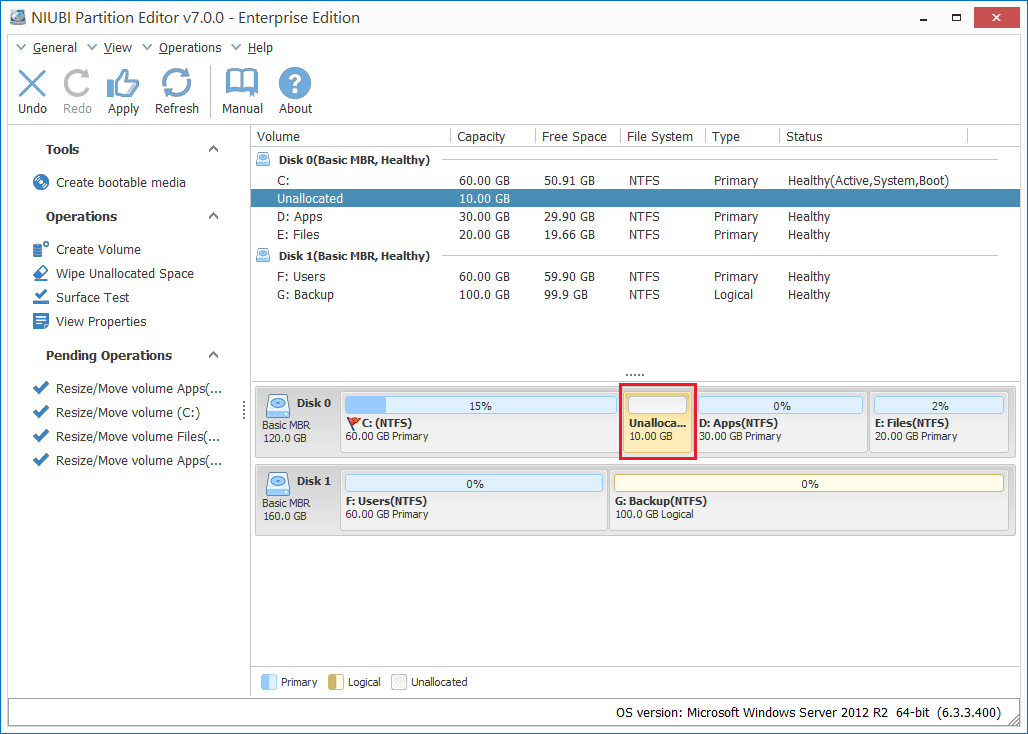Click the red flag on C: partition
The height and width of the screenshot is (734, 1028).
click(x=354, y=423)
